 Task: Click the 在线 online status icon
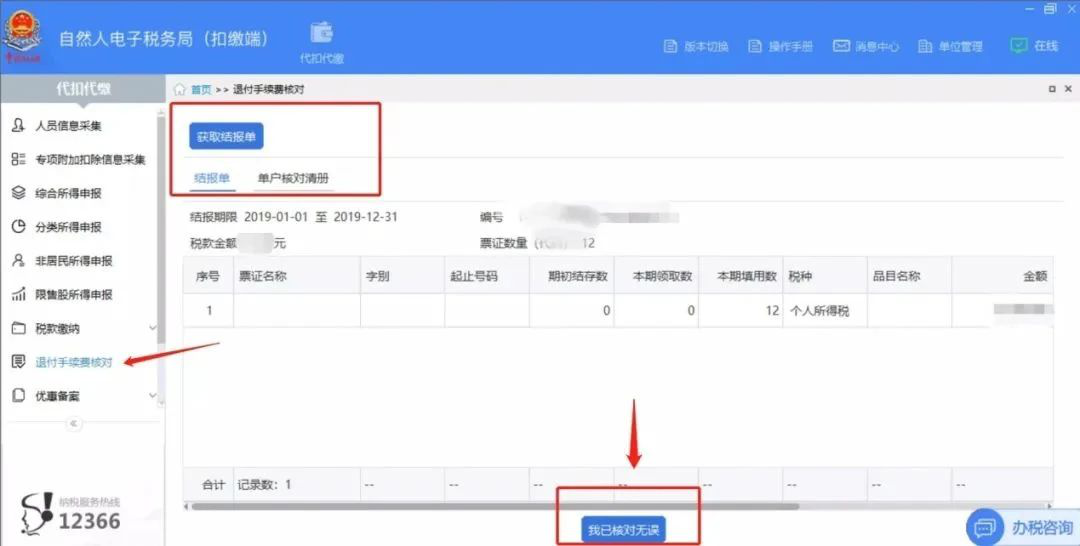point(1018,46)
